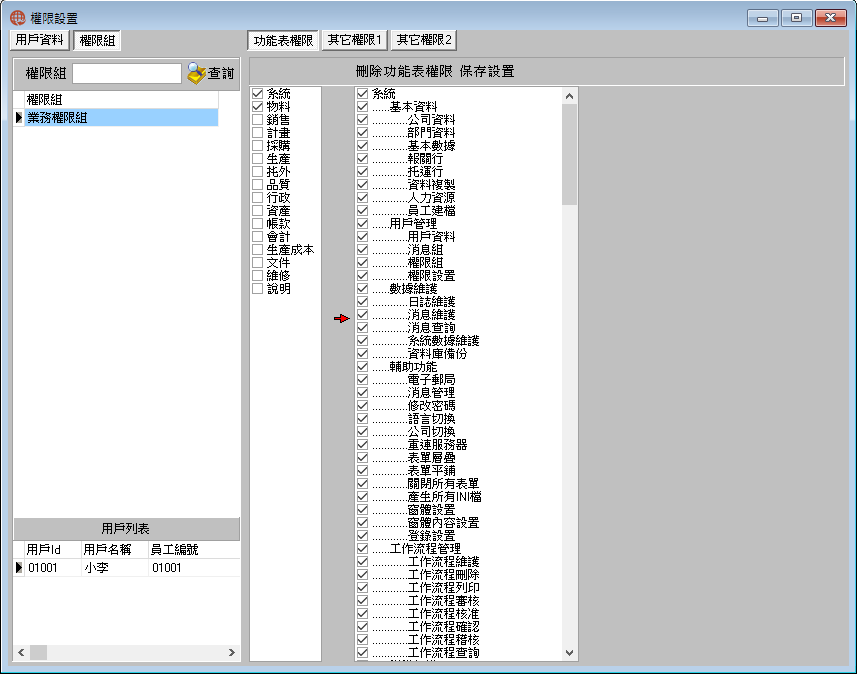Toggle the 報關行 permission checkbox
The width and height of the screenshot is (857, 674).
(362, 159)
